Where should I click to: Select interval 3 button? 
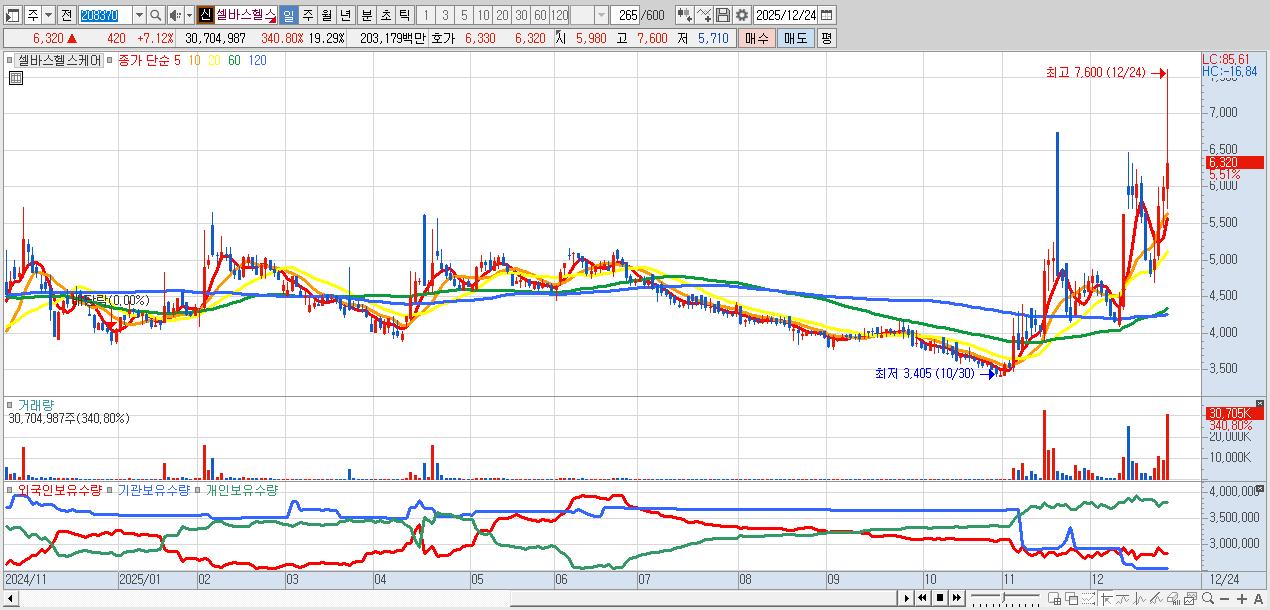[x=445, y=15]
